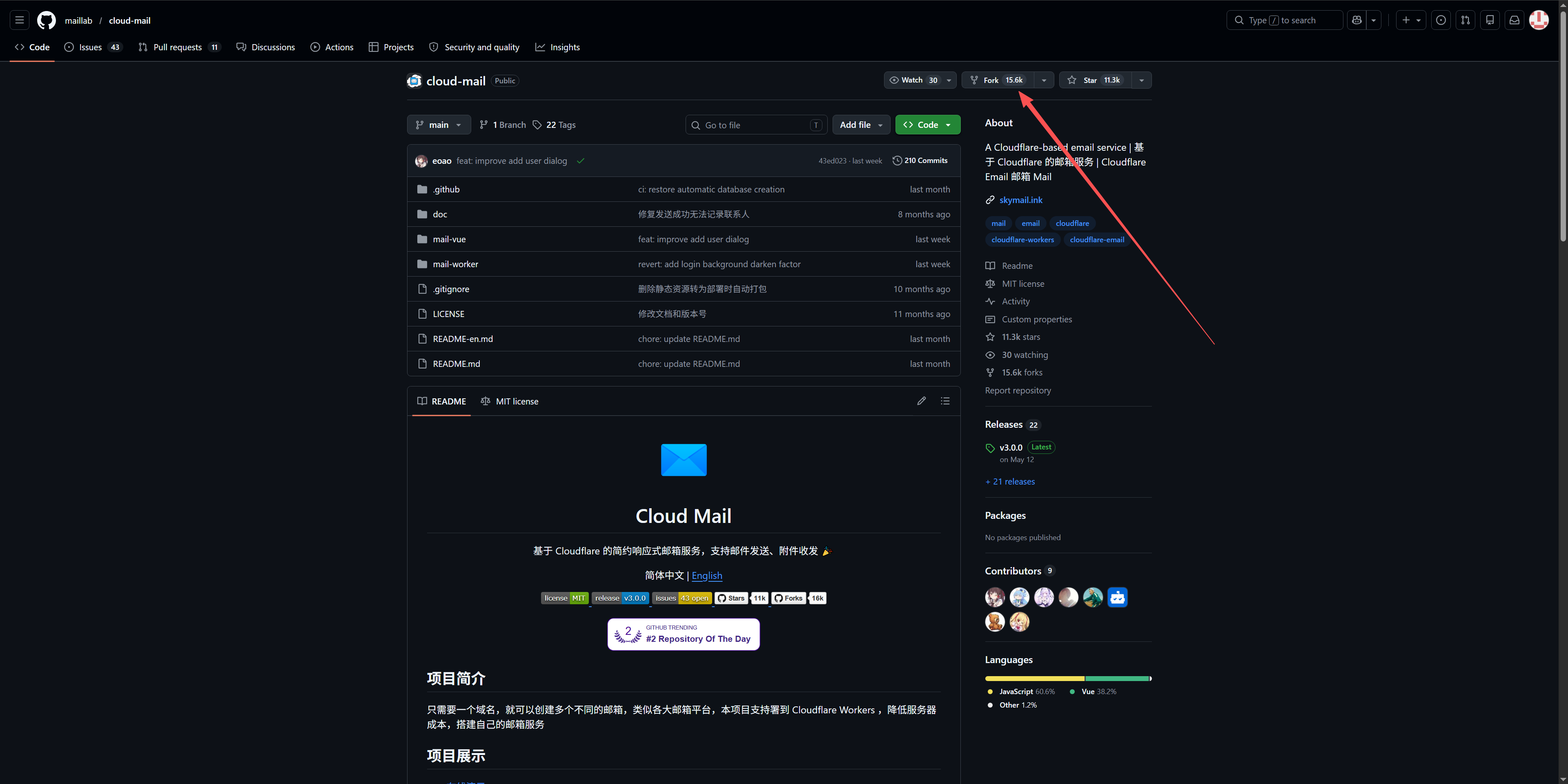Click the Go to file search field

click(756, 125)
